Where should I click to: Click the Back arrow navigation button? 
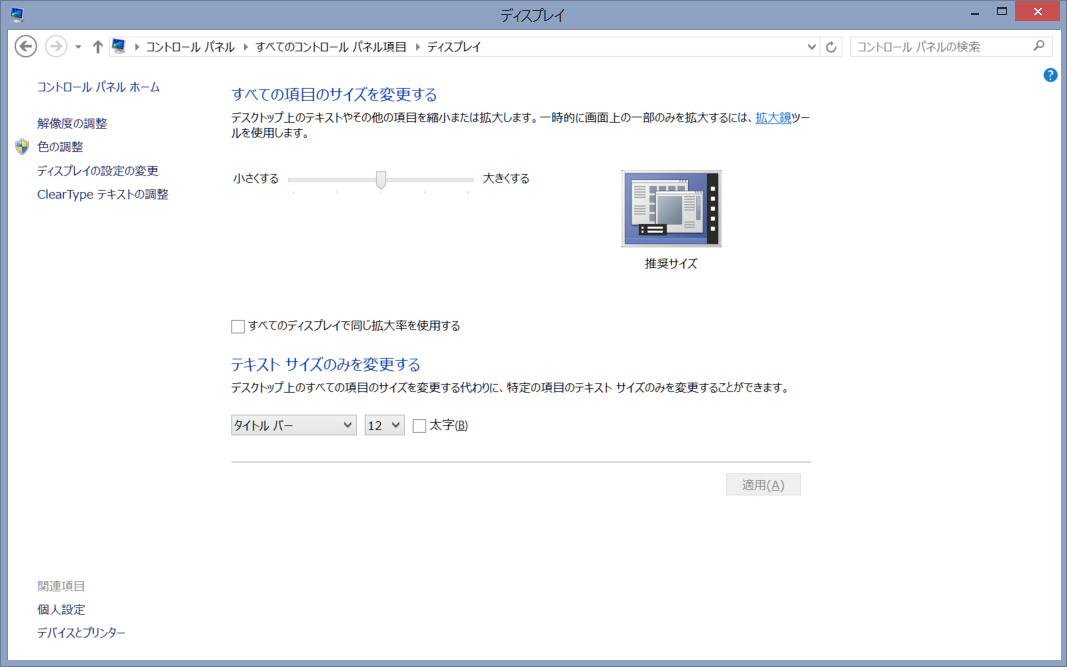(x=26, y=46)
